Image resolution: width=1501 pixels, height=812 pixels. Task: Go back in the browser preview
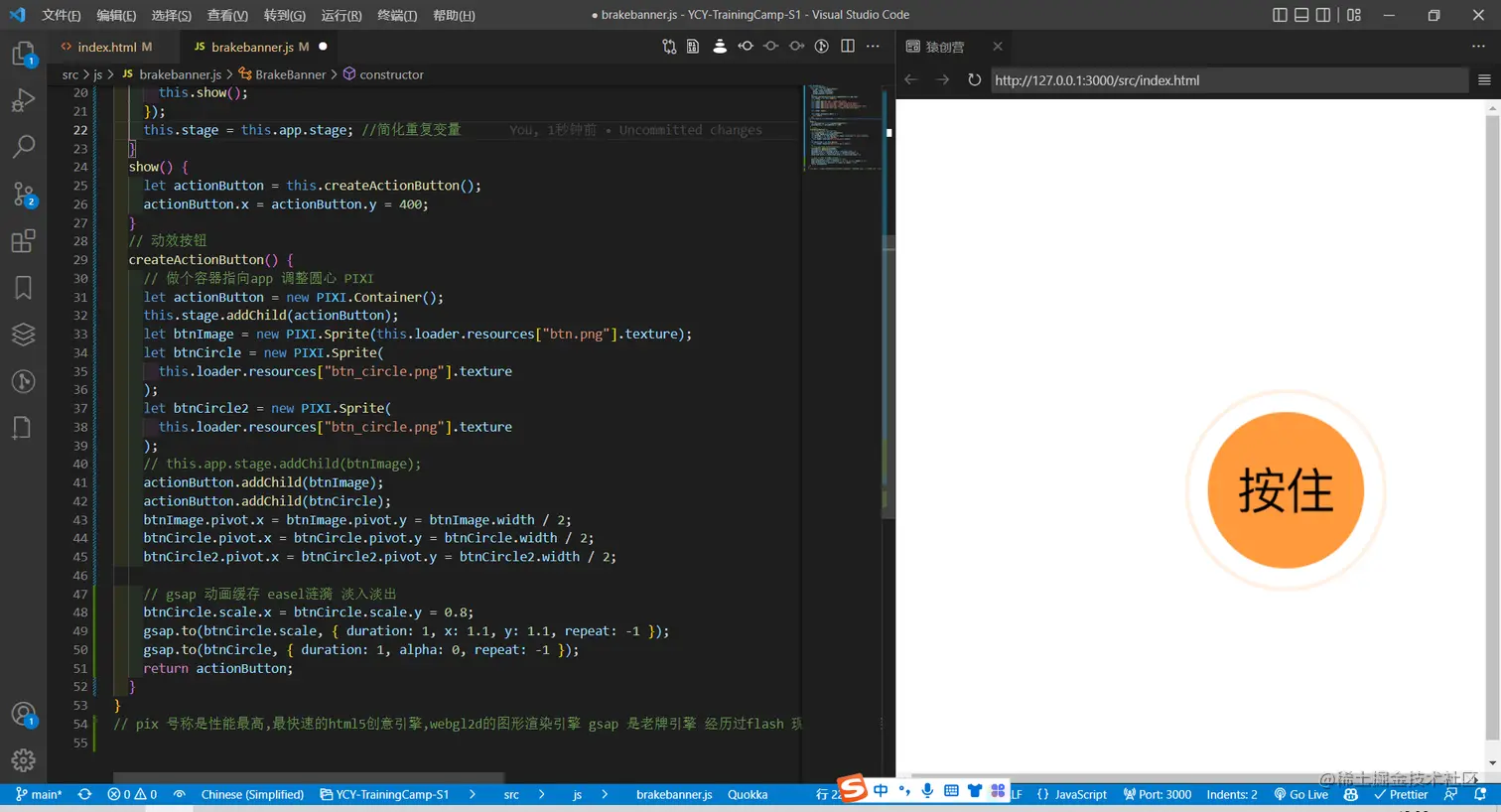pyautogui.click(x=911, y=80)
